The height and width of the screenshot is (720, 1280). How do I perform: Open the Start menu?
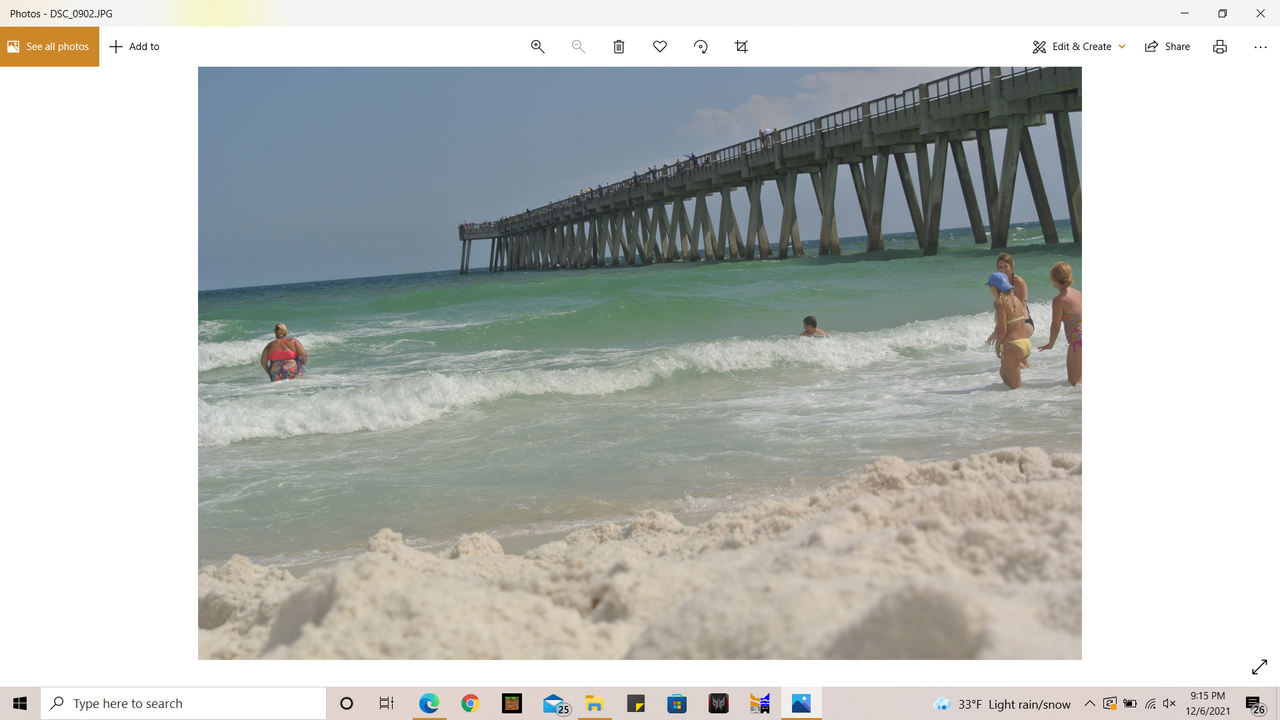point(19,703)
